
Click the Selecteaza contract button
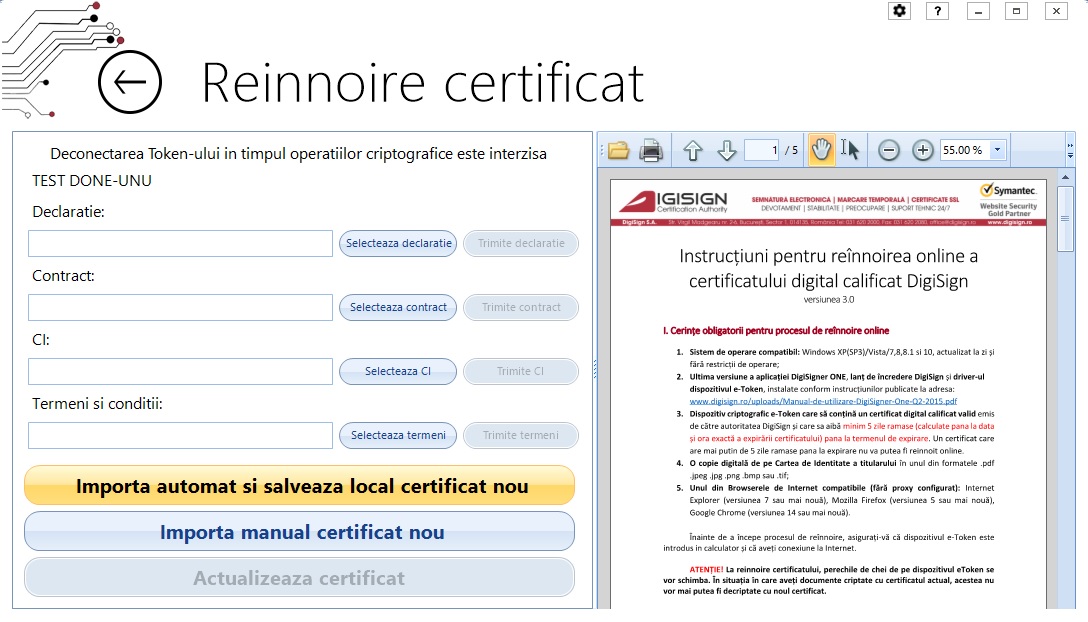pyautogui.click(x=398, y=307)
